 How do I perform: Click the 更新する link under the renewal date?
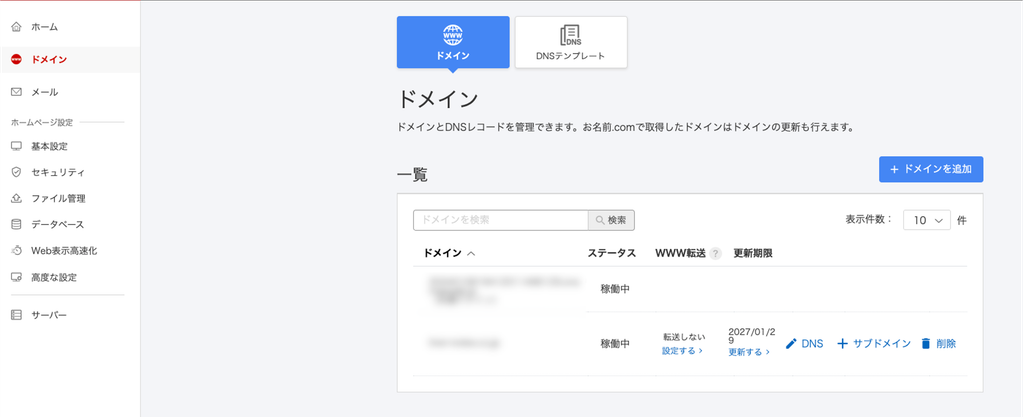(748, 352)
